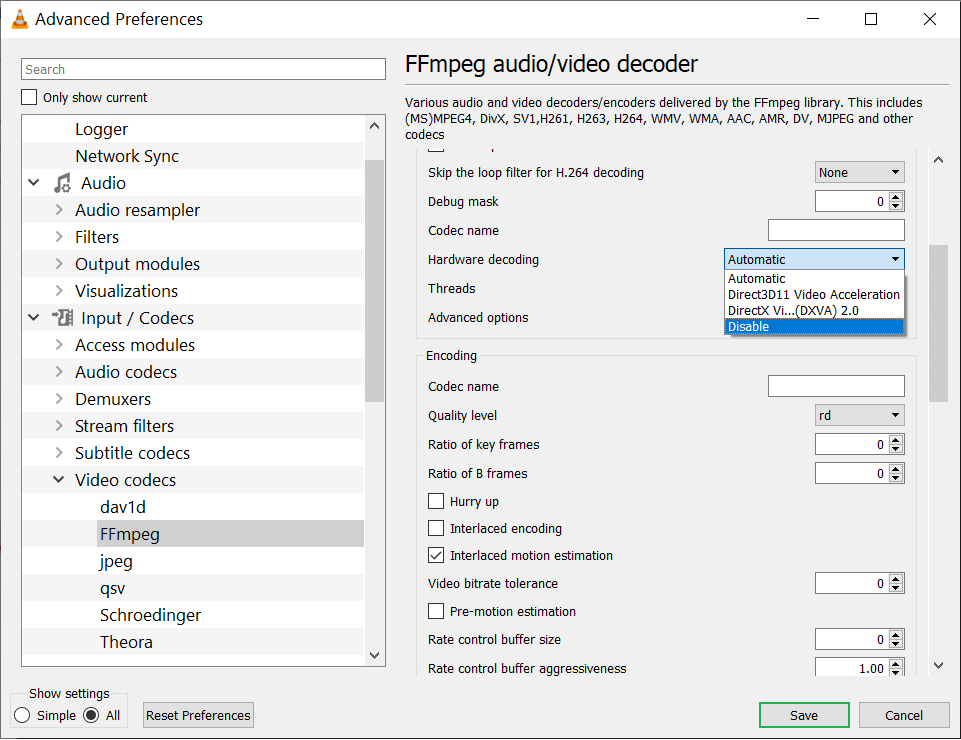Increase Ratio of key frames value
The image size is (961, 740).
[x=896, y=440]
